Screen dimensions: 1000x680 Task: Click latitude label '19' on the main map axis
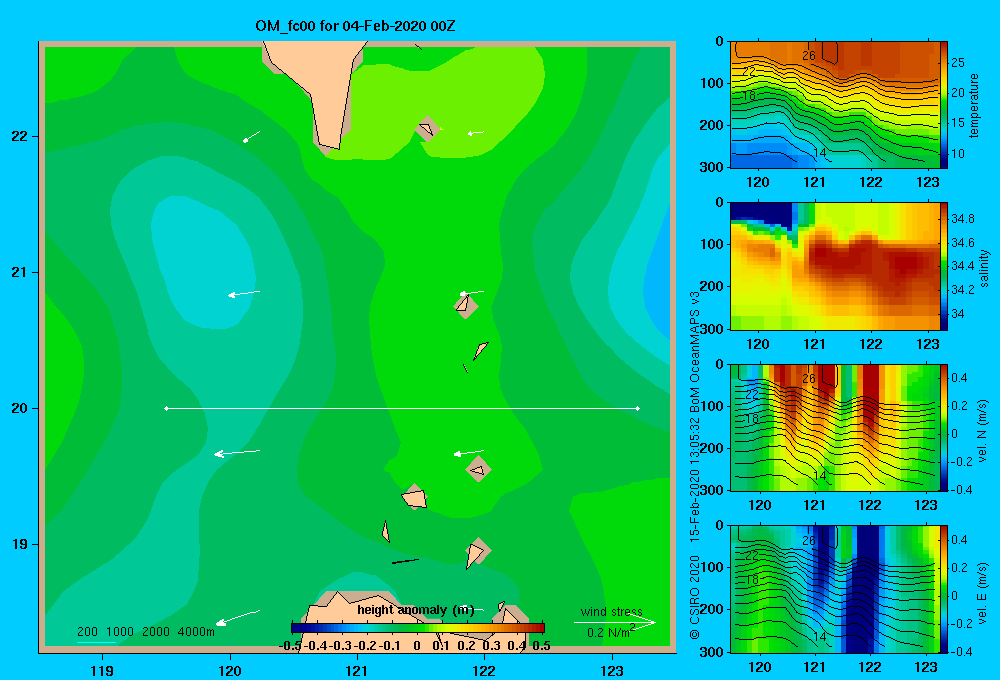point(20,544)
